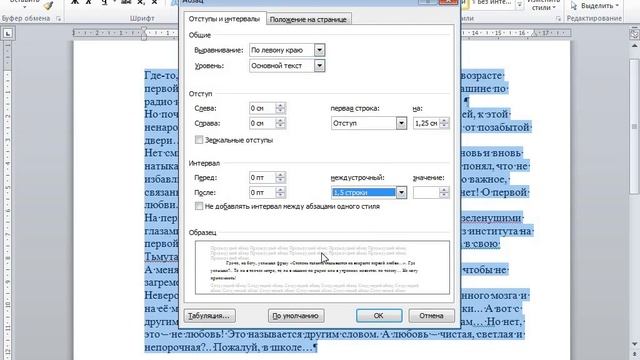Decrease the значение line spacing value
Screen dimensions: 640x360
[x=444, y=196]
